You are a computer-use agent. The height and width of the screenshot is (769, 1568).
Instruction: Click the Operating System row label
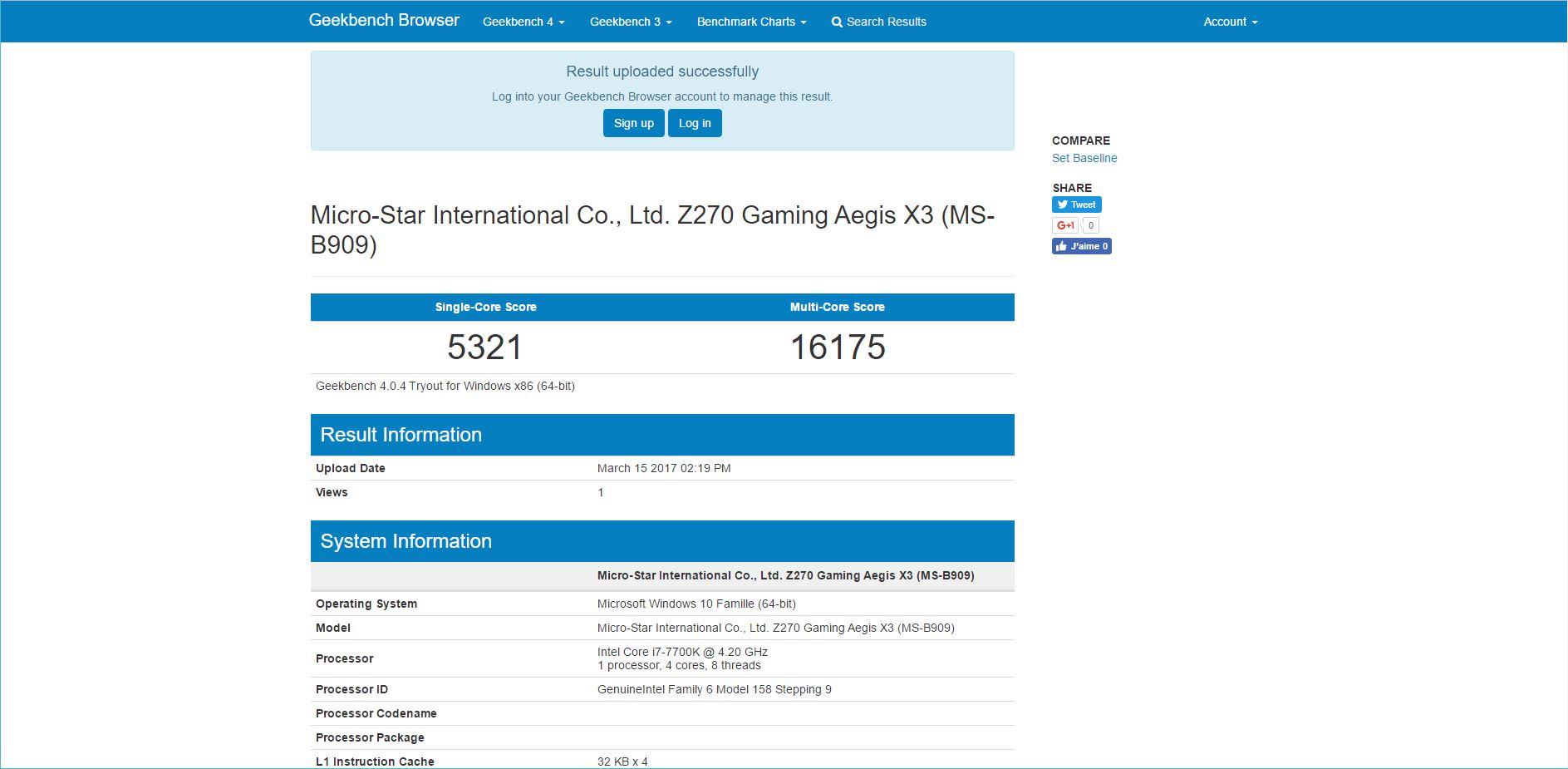366,604
